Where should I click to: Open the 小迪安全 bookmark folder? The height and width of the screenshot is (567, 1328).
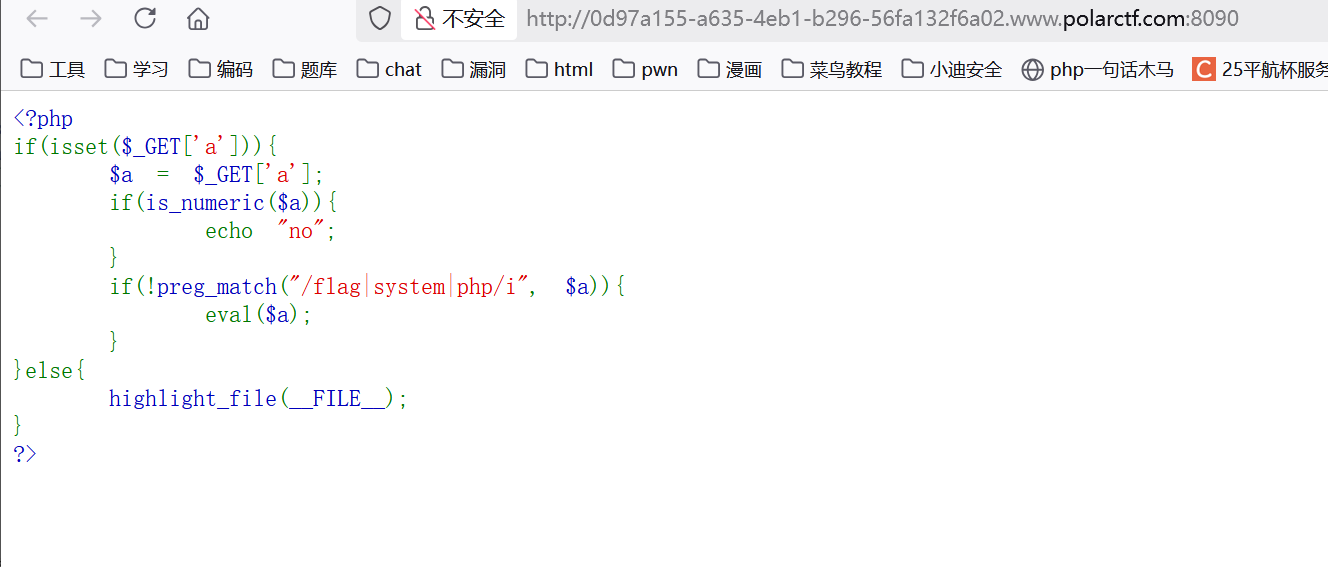coord(952,69)
